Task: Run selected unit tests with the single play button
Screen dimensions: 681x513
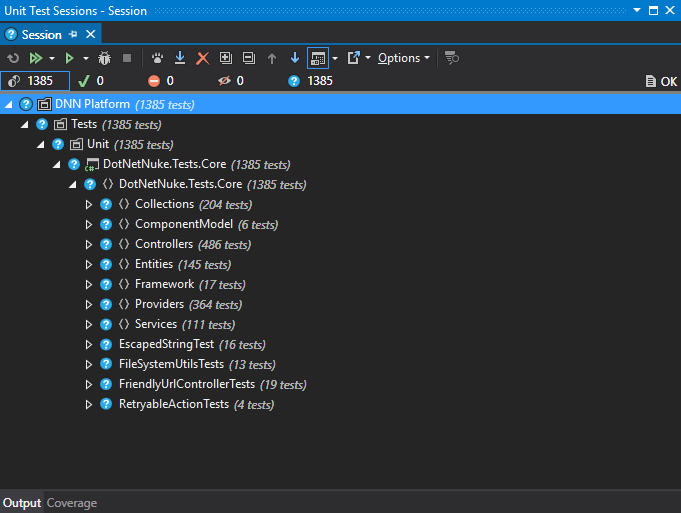Action: [x=69, y=58]
